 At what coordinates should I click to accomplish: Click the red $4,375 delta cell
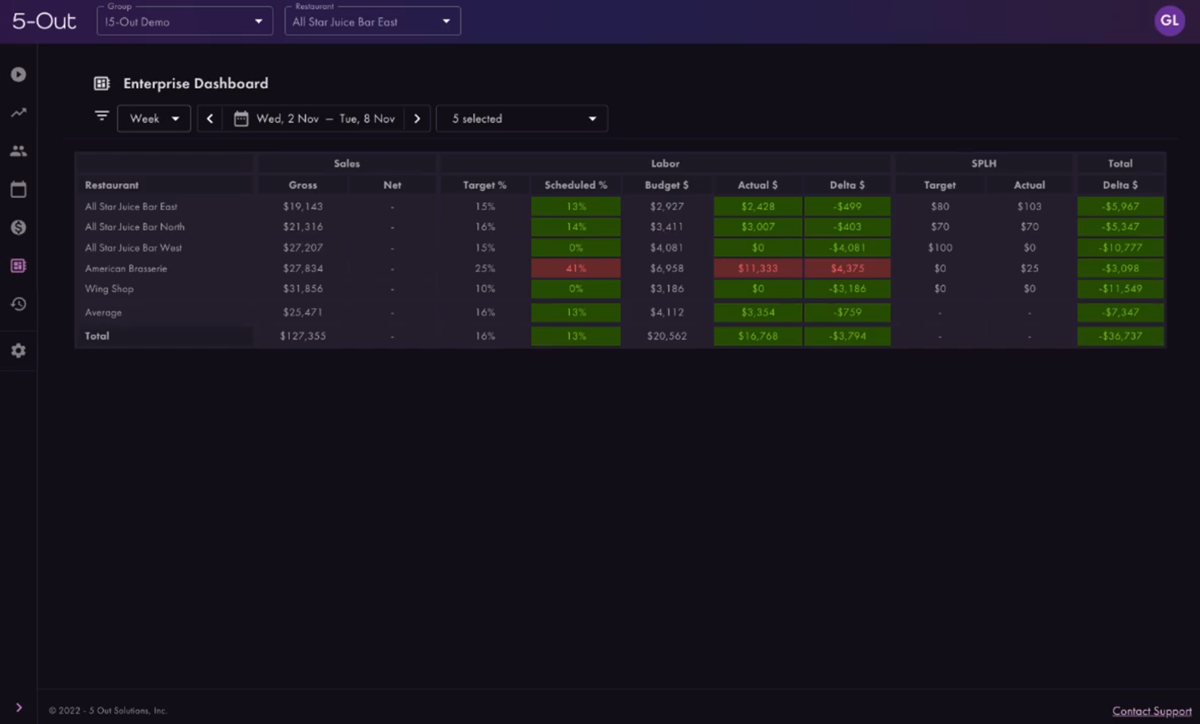coord(848,268)
